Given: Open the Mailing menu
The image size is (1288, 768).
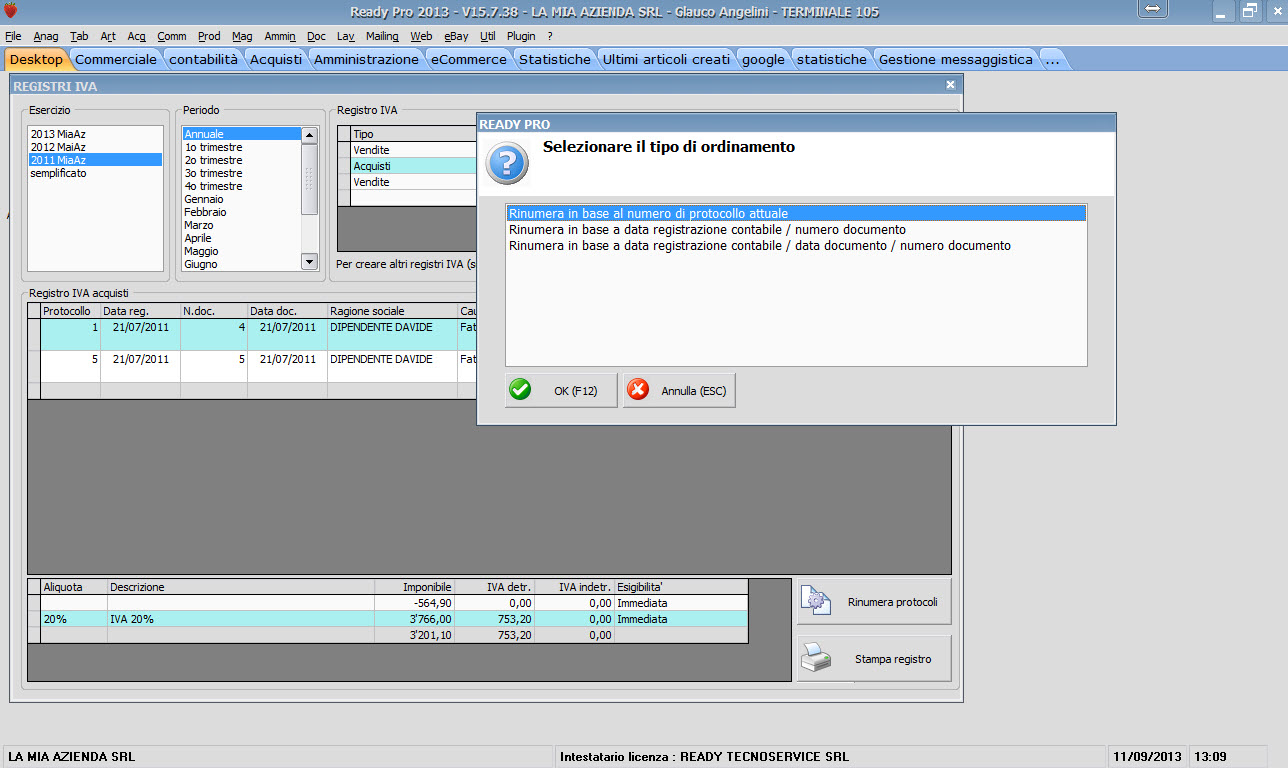Looking at the screenshot, I should point(382,36).
